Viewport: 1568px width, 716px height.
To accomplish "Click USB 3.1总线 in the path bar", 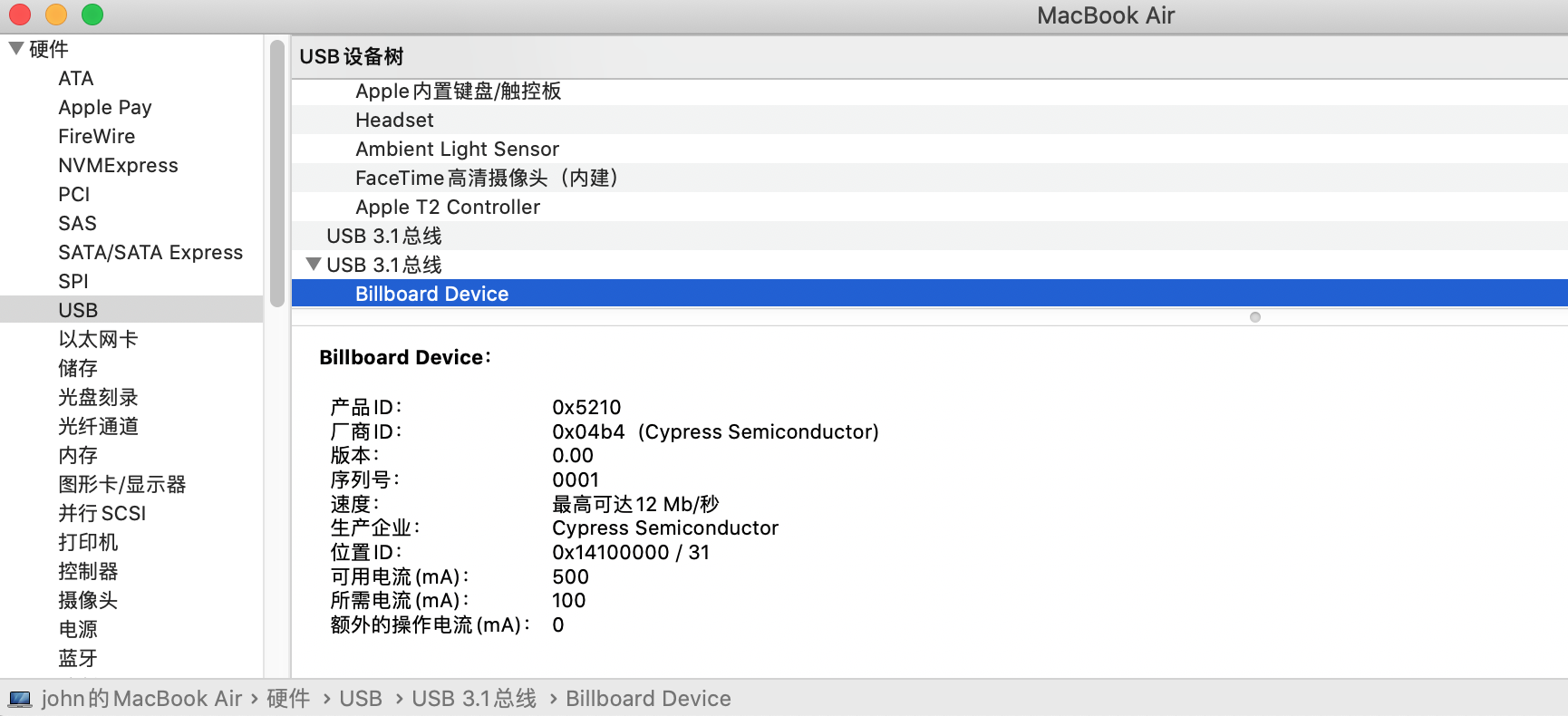I will [473, 699].
